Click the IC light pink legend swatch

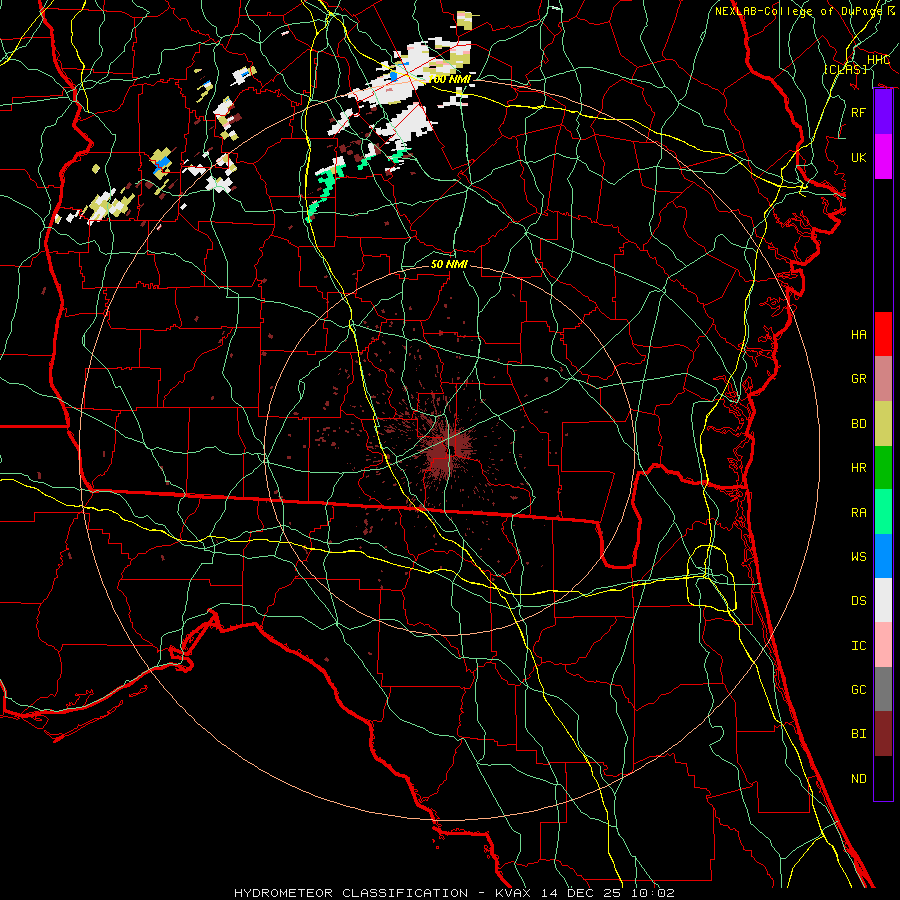883,645
